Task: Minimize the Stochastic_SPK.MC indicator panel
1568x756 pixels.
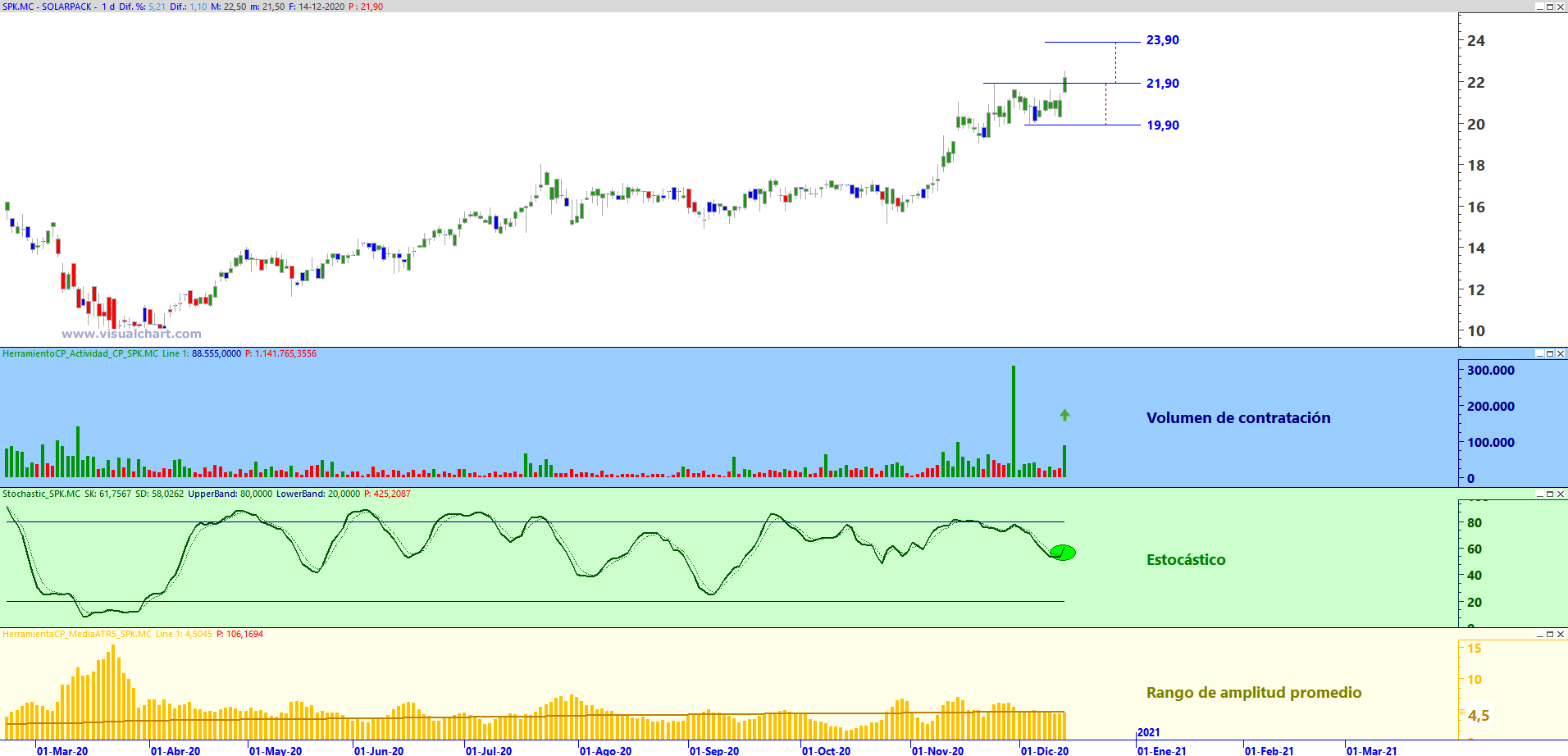Action: click(1539, 494)
